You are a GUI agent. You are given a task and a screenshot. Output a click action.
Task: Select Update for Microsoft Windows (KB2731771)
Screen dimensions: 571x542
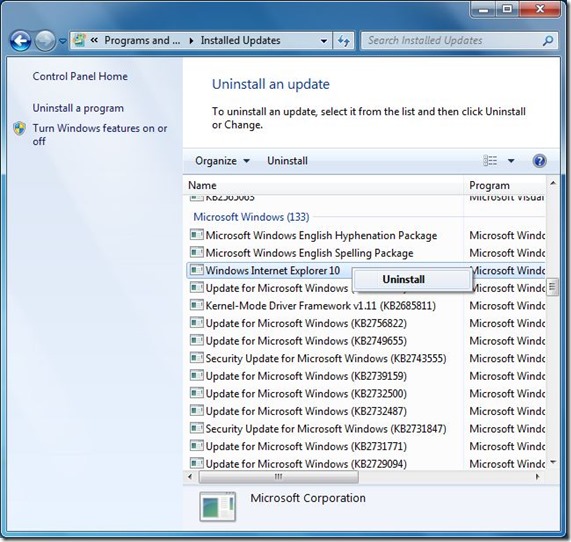pos(306,446)
